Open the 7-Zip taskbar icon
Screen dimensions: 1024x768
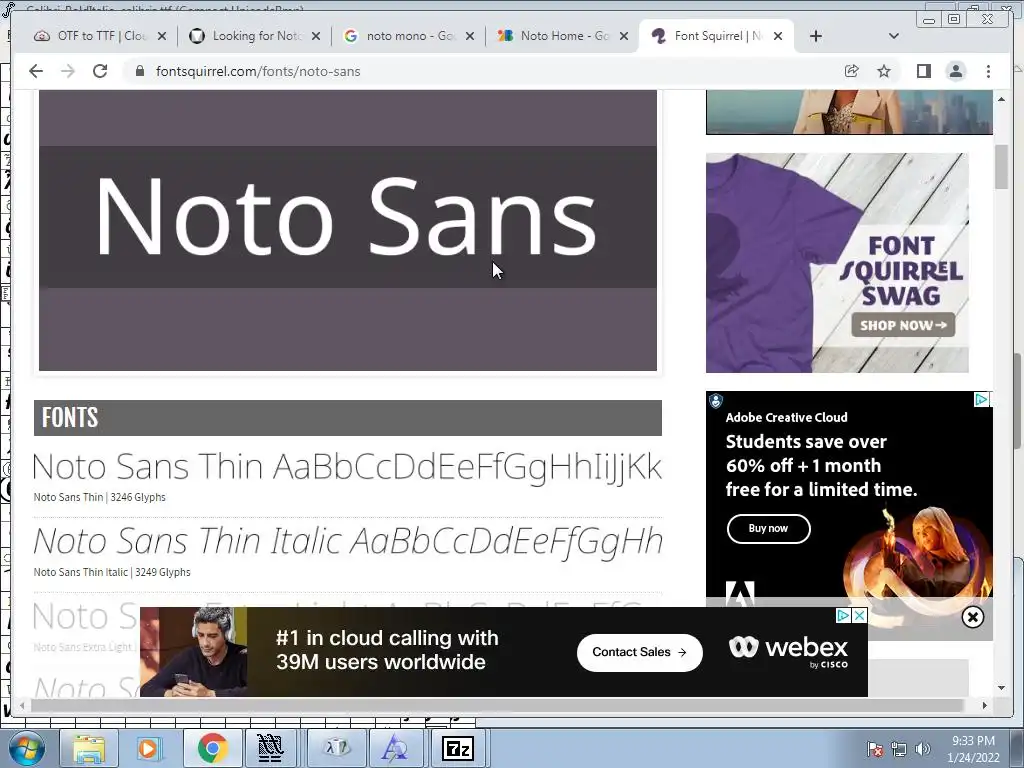pyautogui.click(x=458, y=748)
